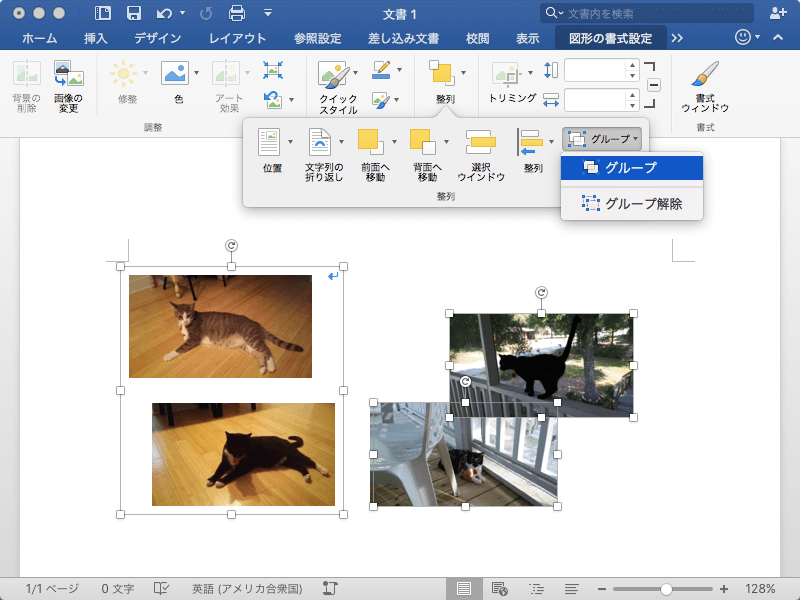Expand the グループ dropdown button
This screenshot has height=600, width=800.
coord(602,139)
